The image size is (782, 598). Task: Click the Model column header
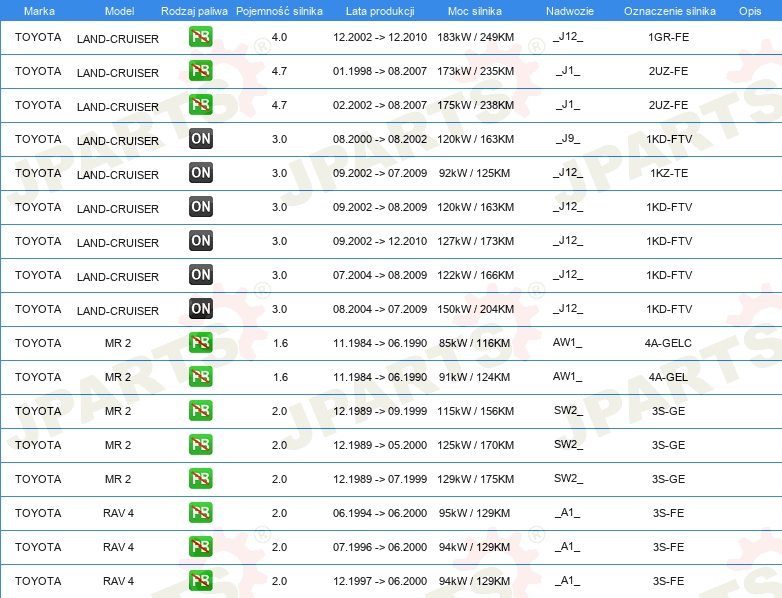click(119, 11)
